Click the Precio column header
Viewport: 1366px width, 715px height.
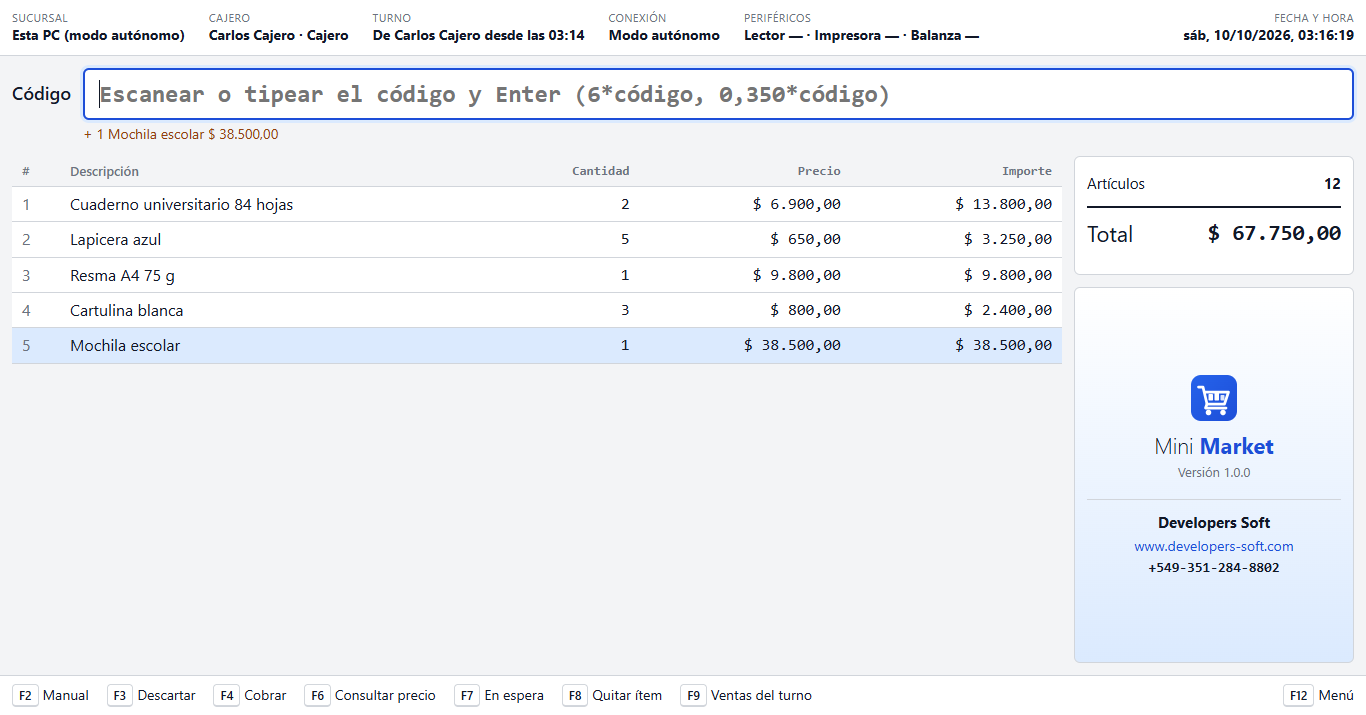coord(819,171)
